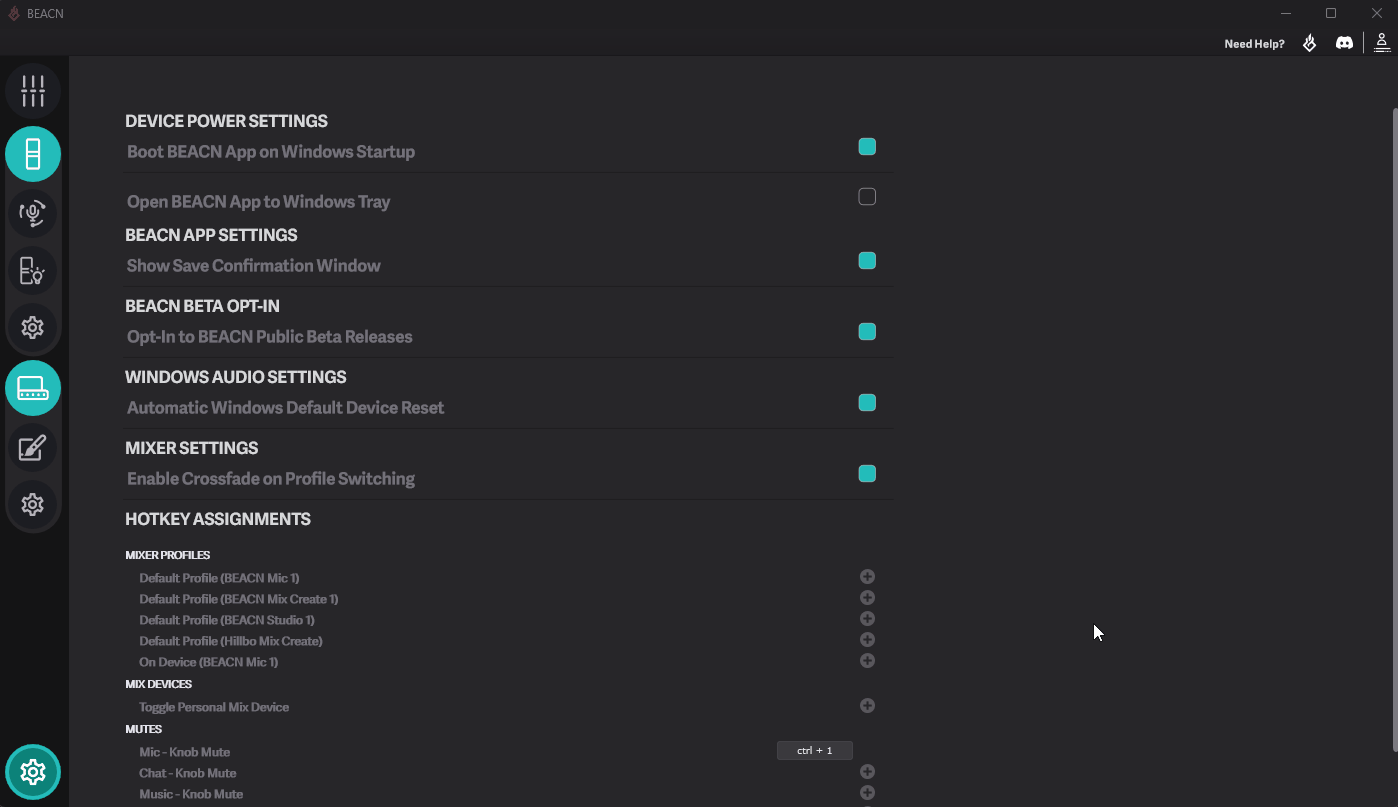Click the WINDOWS AUDIO SETTINGS heading
Screen dimensions: 1398x807
point(236,377)
